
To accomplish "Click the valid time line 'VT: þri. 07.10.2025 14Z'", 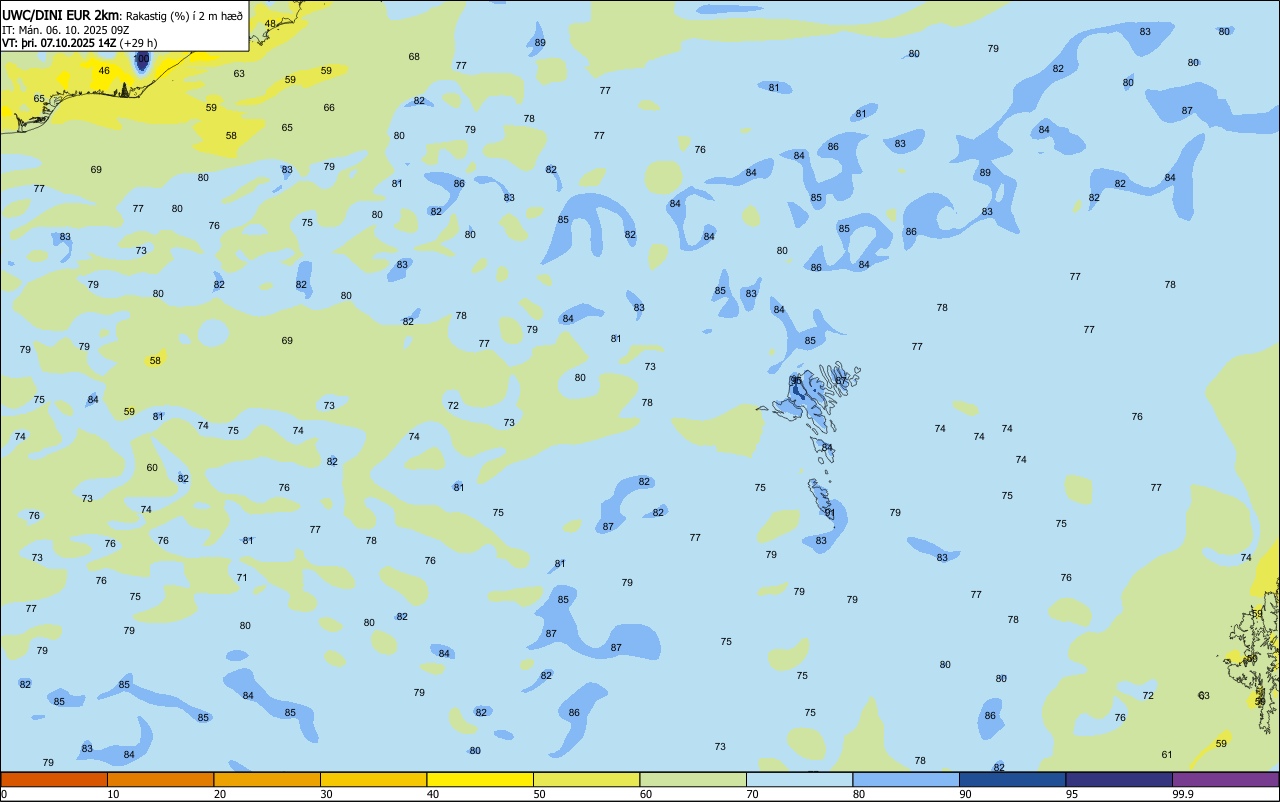I will click(59, 43).
